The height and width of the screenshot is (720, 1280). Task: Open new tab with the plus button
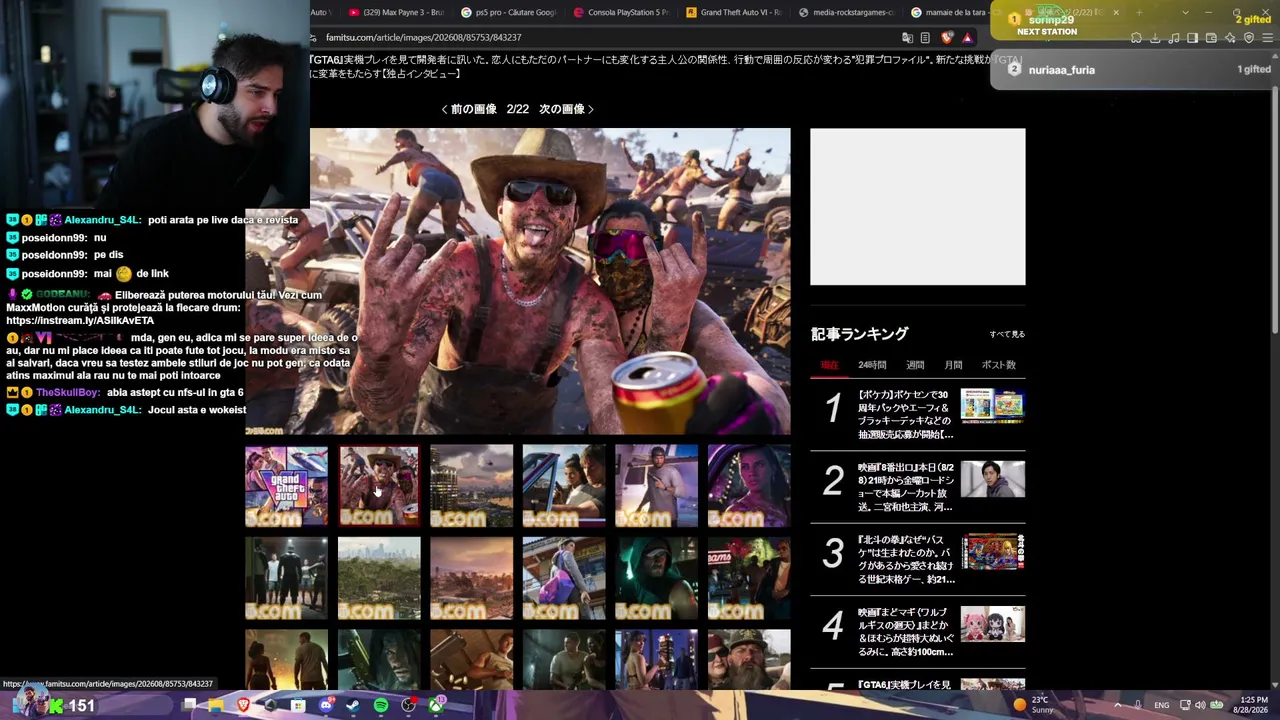(1138, 12)
